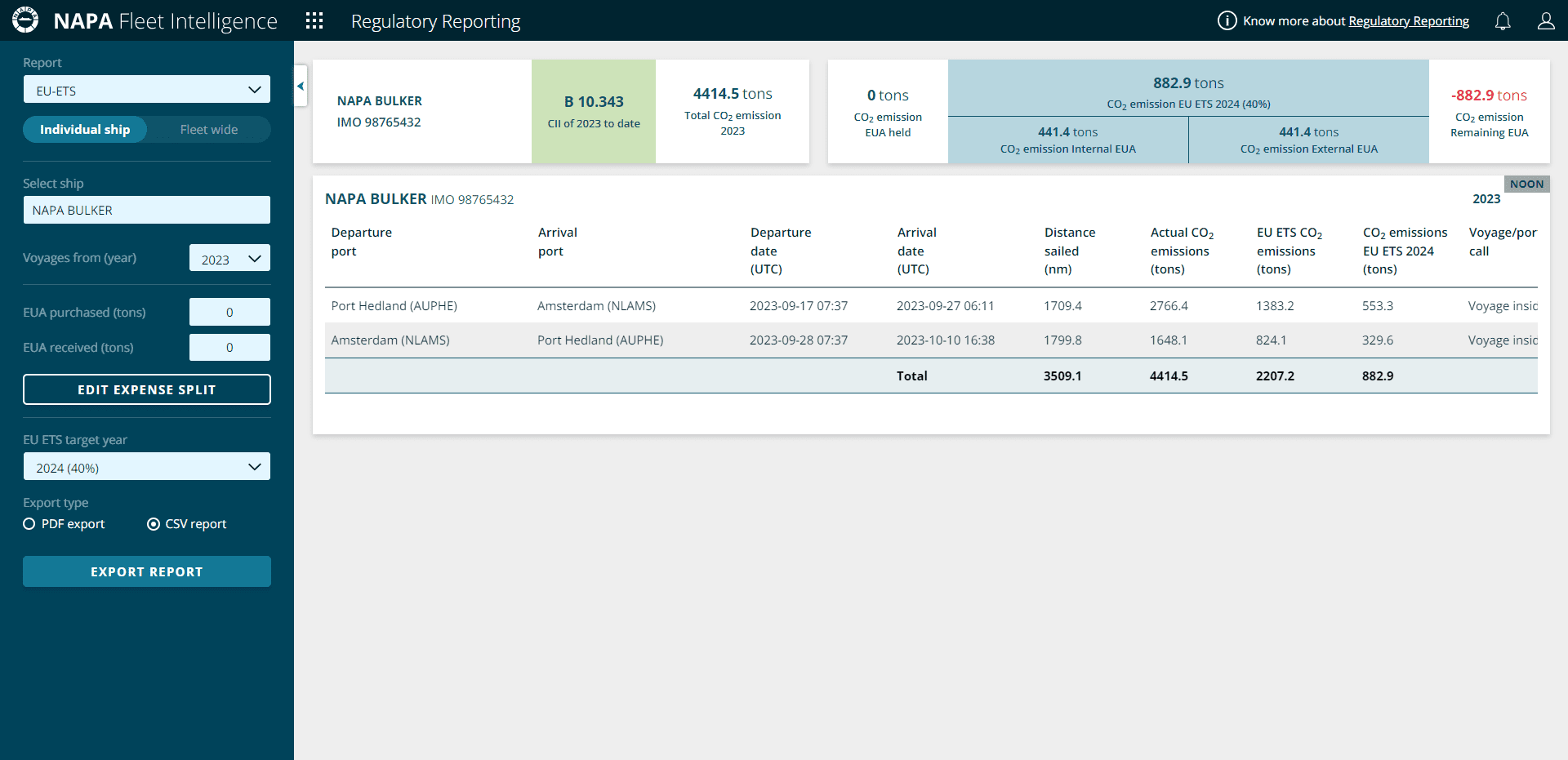This screenshot has width=1568, height=760.
Task: Click the -882.9 tons Remaining EUA value
Action: [1489, 96]
